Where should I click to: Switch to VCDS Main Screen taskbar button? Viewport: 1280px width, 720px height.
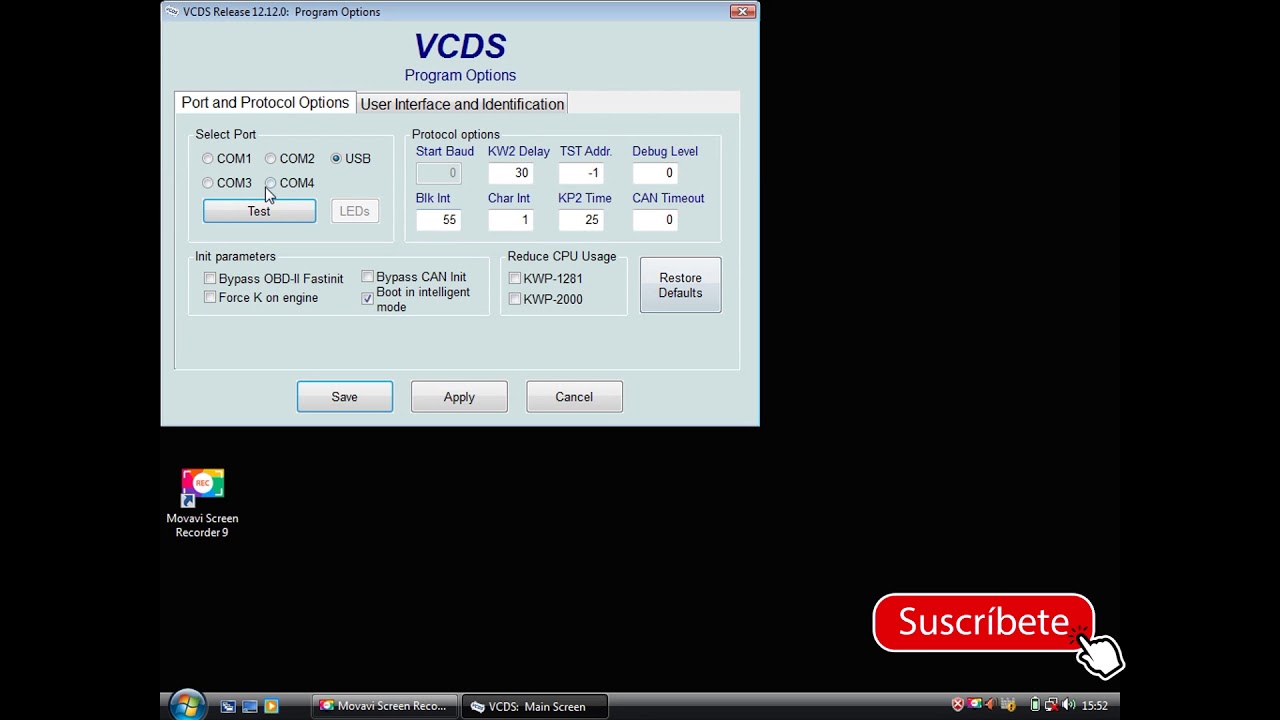[535, 706]
